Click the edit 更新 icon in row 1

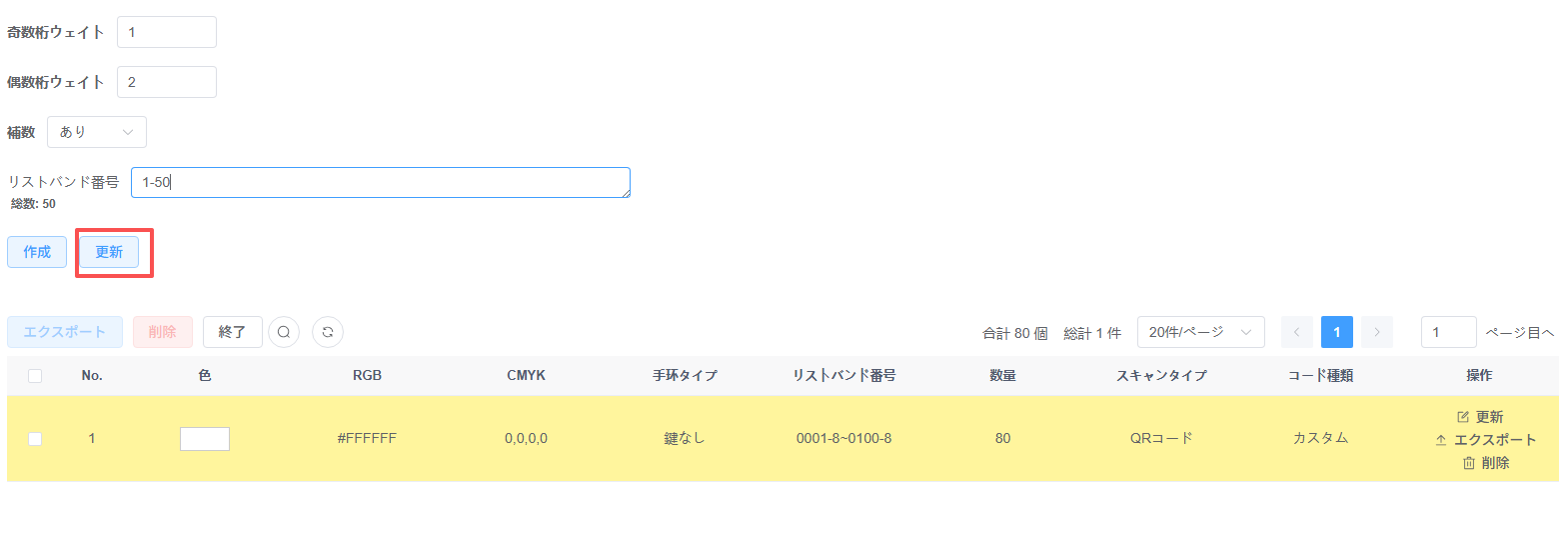click(x=1463, y=417)
